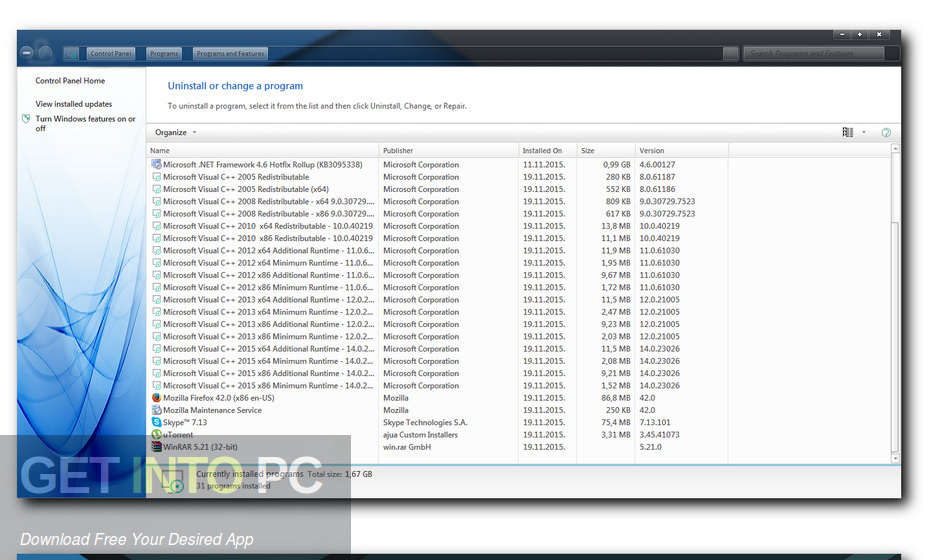934x560 pixels.
Task: Click the refresh button beside the address bar
Action: [x=730, y=54]
